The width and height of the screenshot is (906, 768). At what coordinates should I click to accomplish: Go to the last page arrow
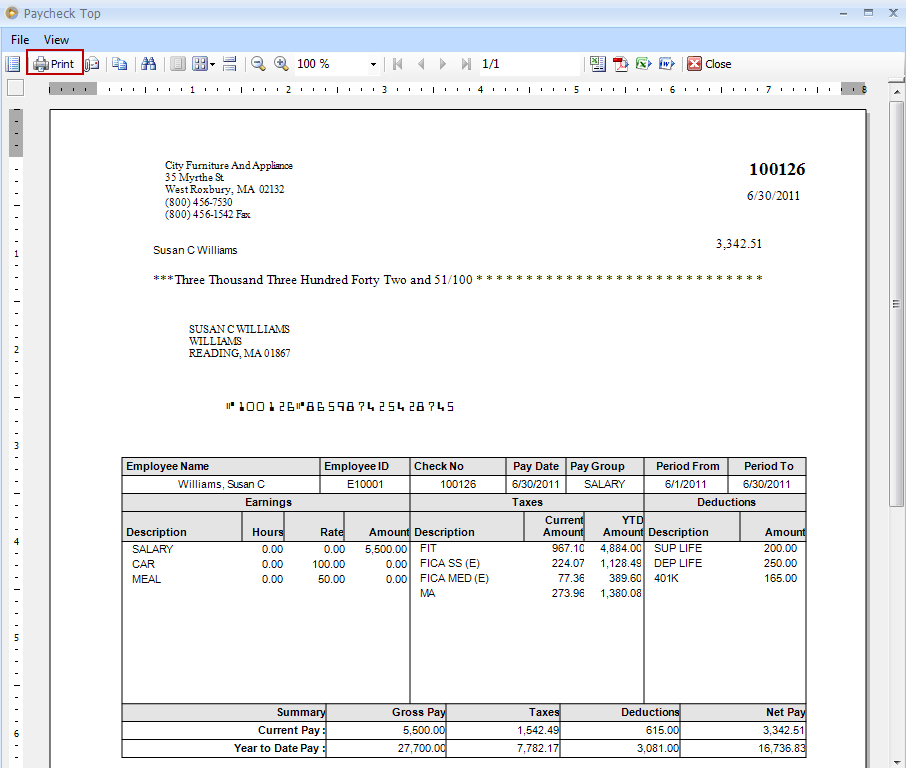466,64
